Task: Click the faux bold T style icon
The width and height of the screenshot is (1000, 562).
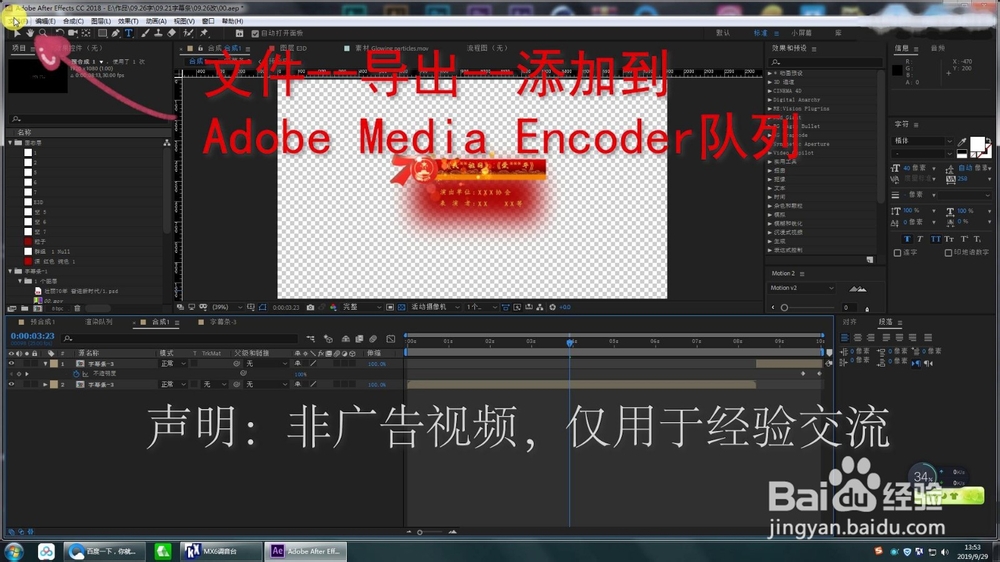Action: pyautogui.click(x=907, y=239)
